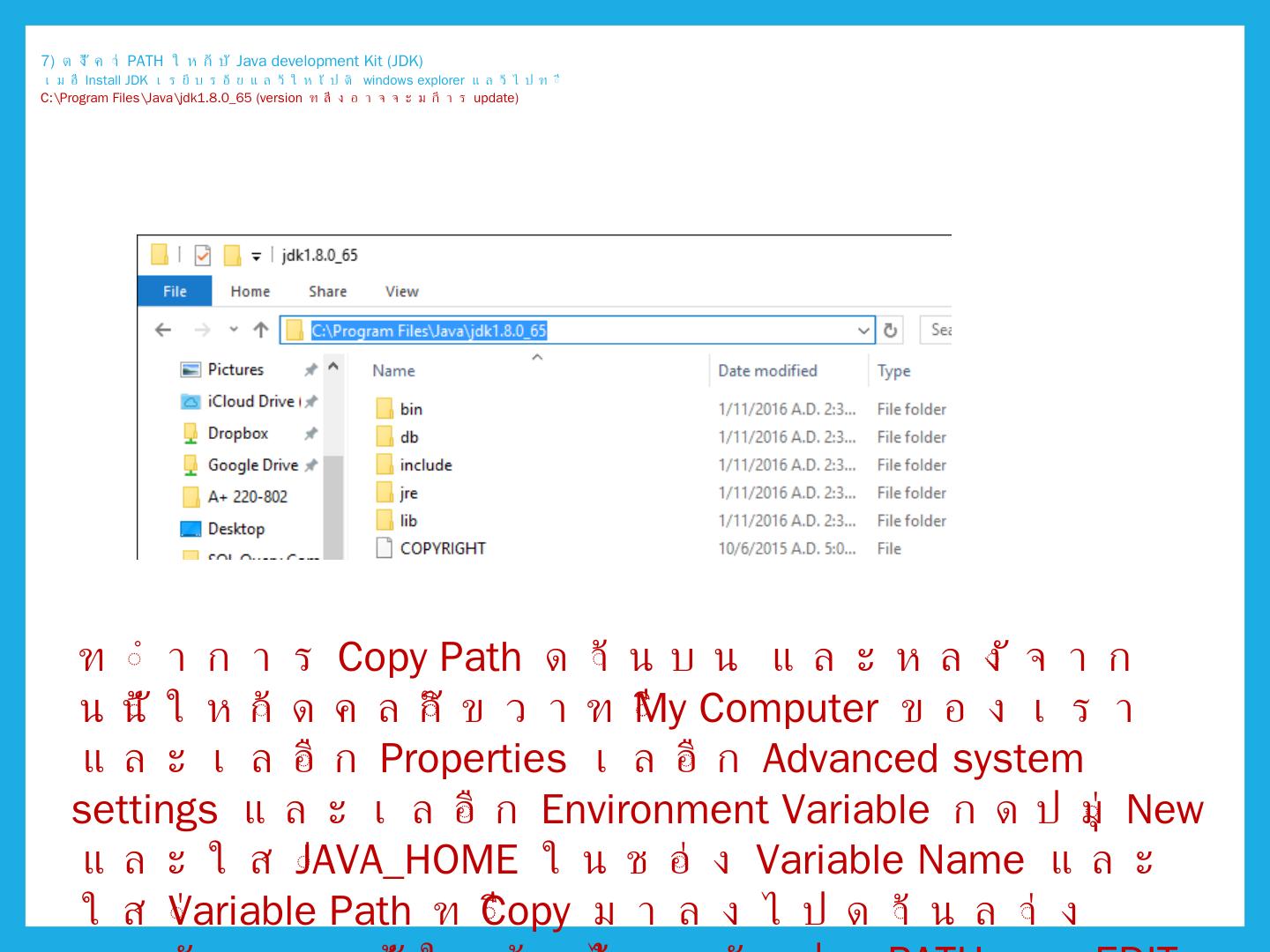Click the word "JAVA_HOME" in the slide
This screenshot has height=952, width=1270.
click(408, 860)
